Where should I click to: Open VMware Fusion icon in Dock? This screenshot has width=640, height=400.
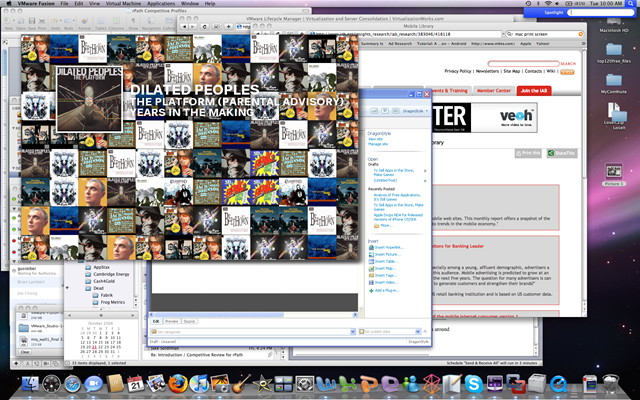pos(516,384)
